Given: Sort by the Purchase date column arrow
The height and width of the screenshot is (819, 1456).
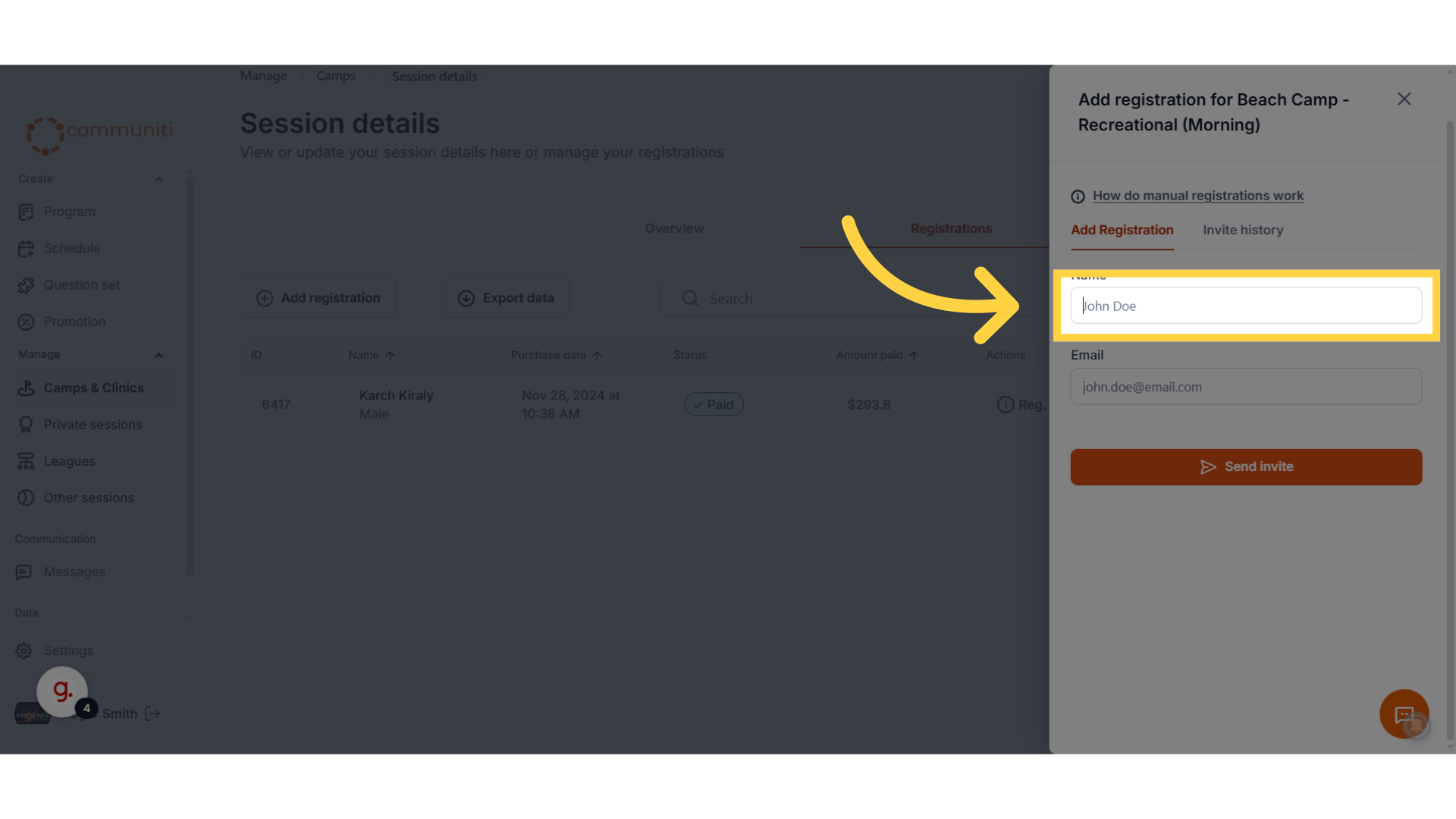Looking at the screenshot, I should click(597, 356).
